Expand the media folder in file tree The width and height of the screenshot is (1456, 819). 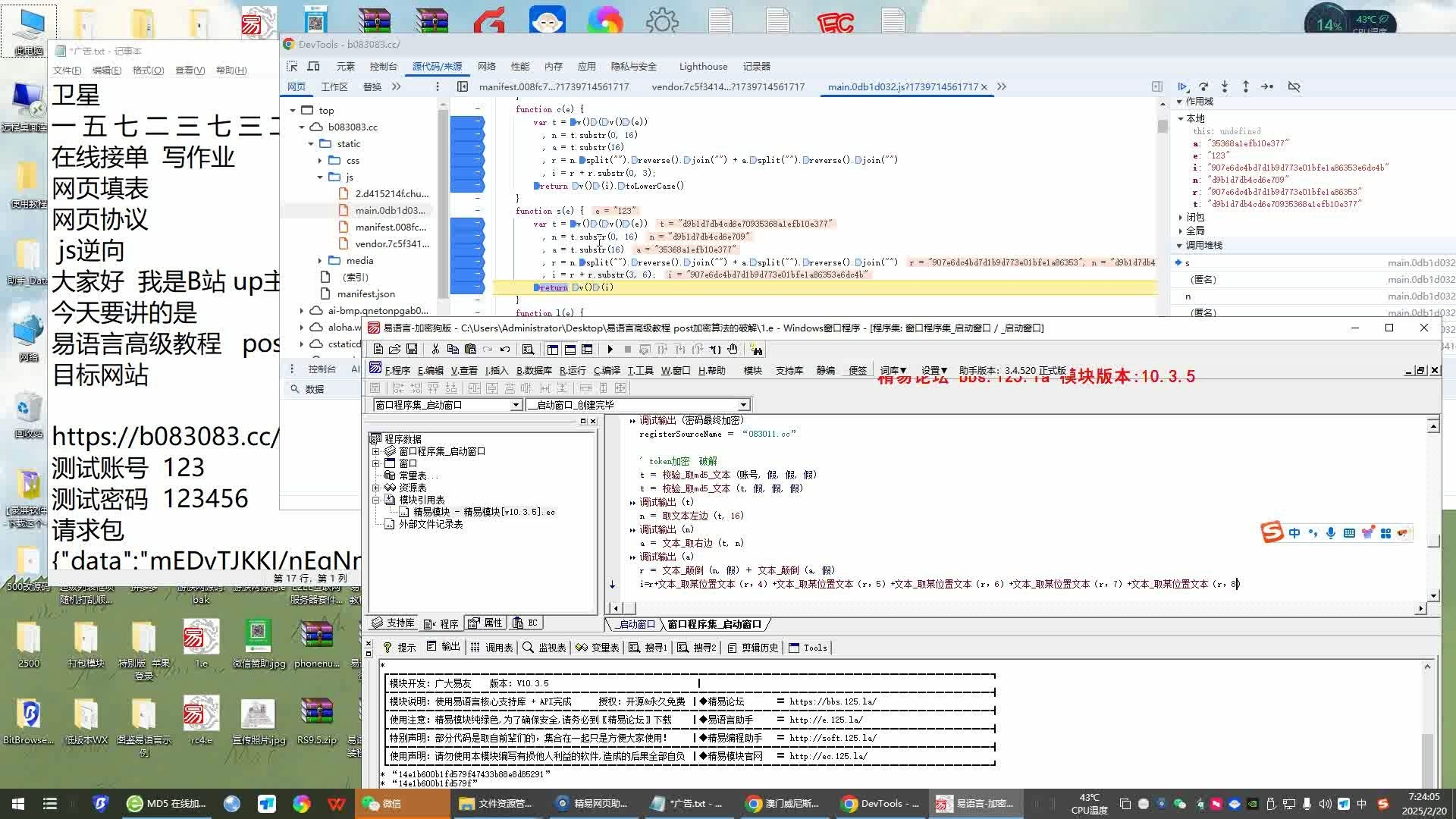pos(320,261)
